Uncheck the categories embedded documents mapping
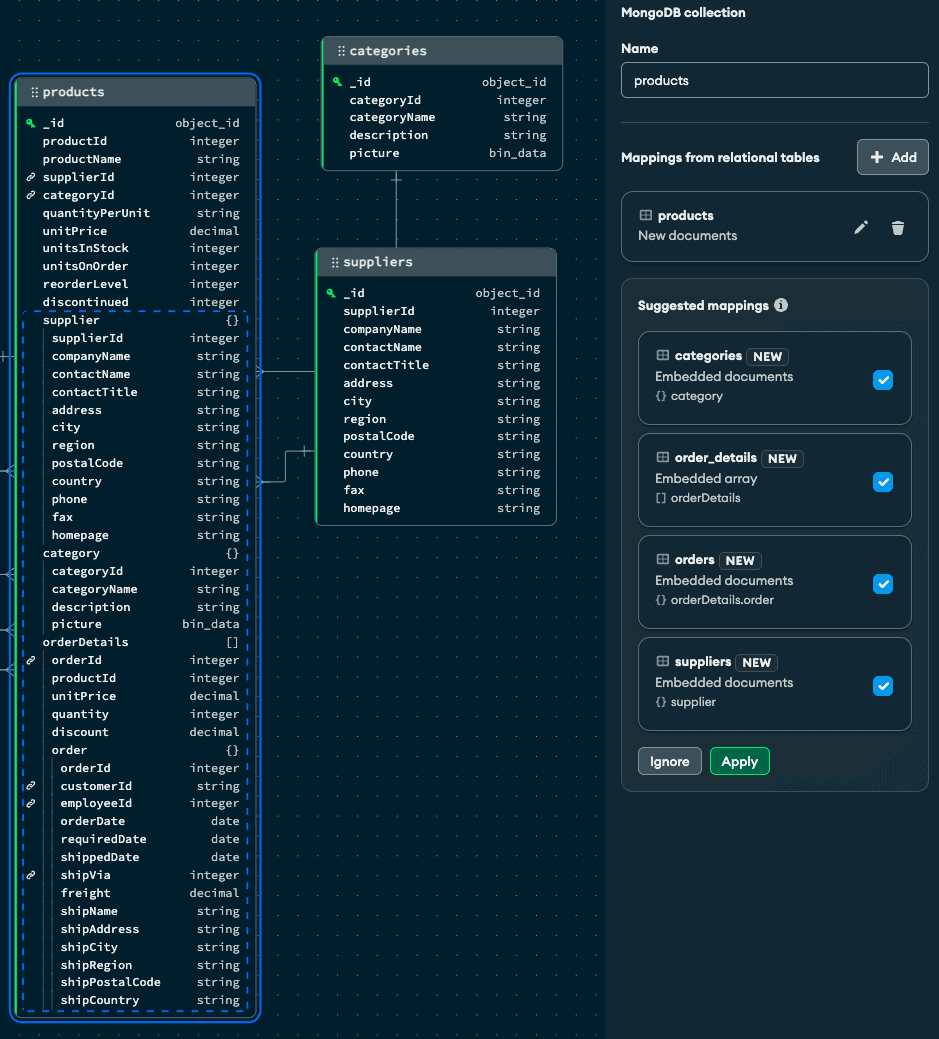Viewport: 939px width, 1039px height. 883,379
